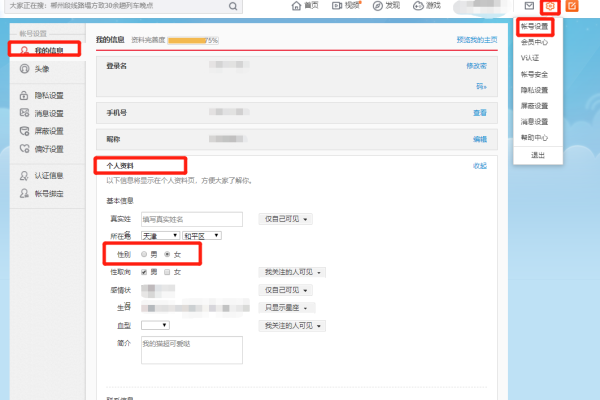Click the orange compose post icon

coord(572,6)
